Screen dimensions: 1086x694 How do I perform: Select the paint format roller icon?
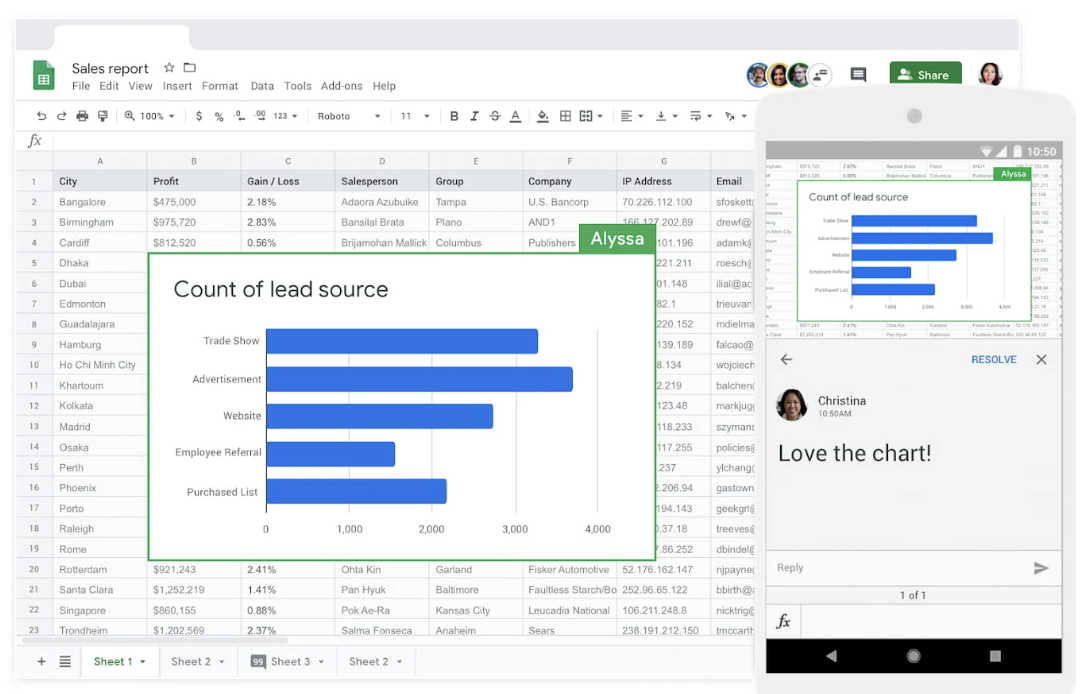coord(102,116)
